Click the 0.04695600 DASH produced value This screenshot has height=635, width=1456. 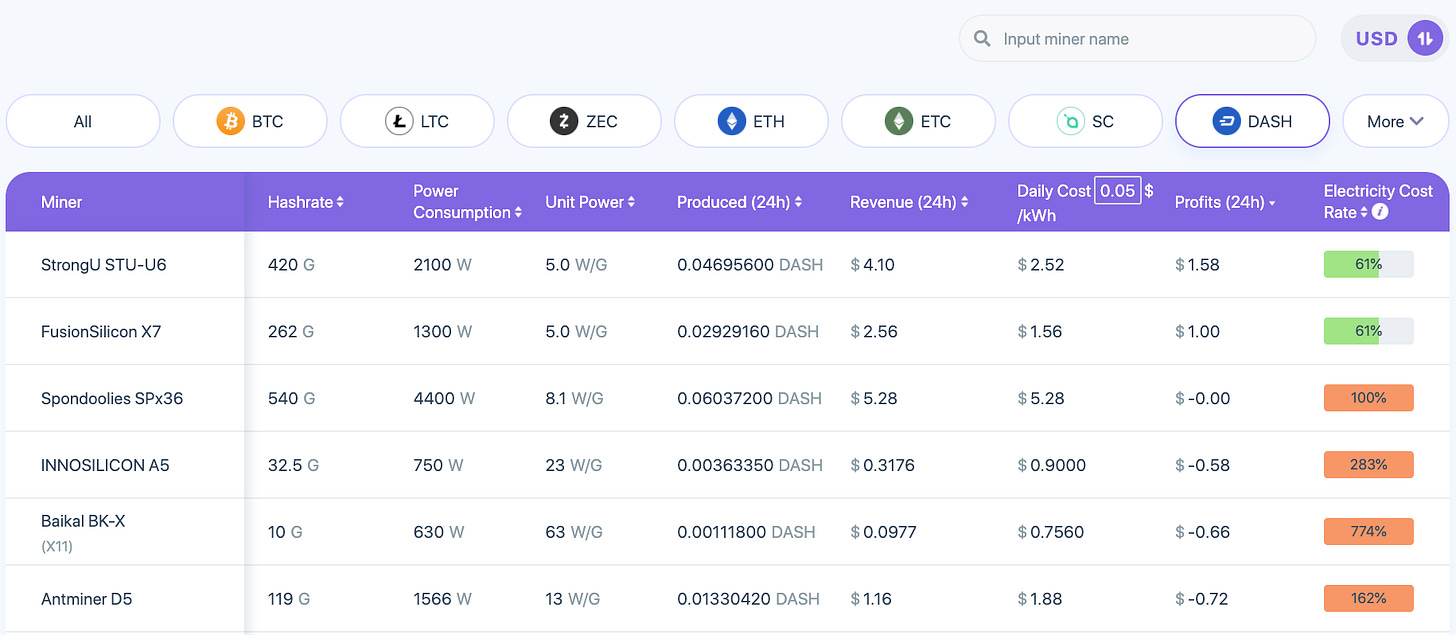[x=750, y=265]
